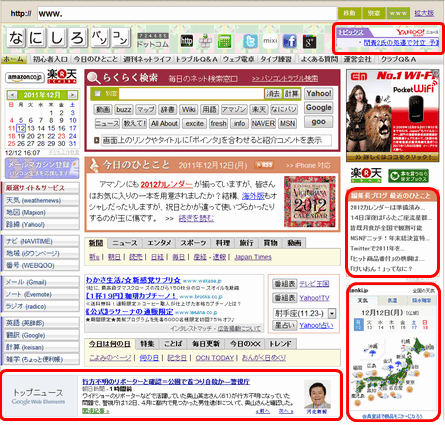This screenshot has width=445, height=425.
Task: Open 週刊ネットライフ in navigation bar
Action: [x=147, y=59]
